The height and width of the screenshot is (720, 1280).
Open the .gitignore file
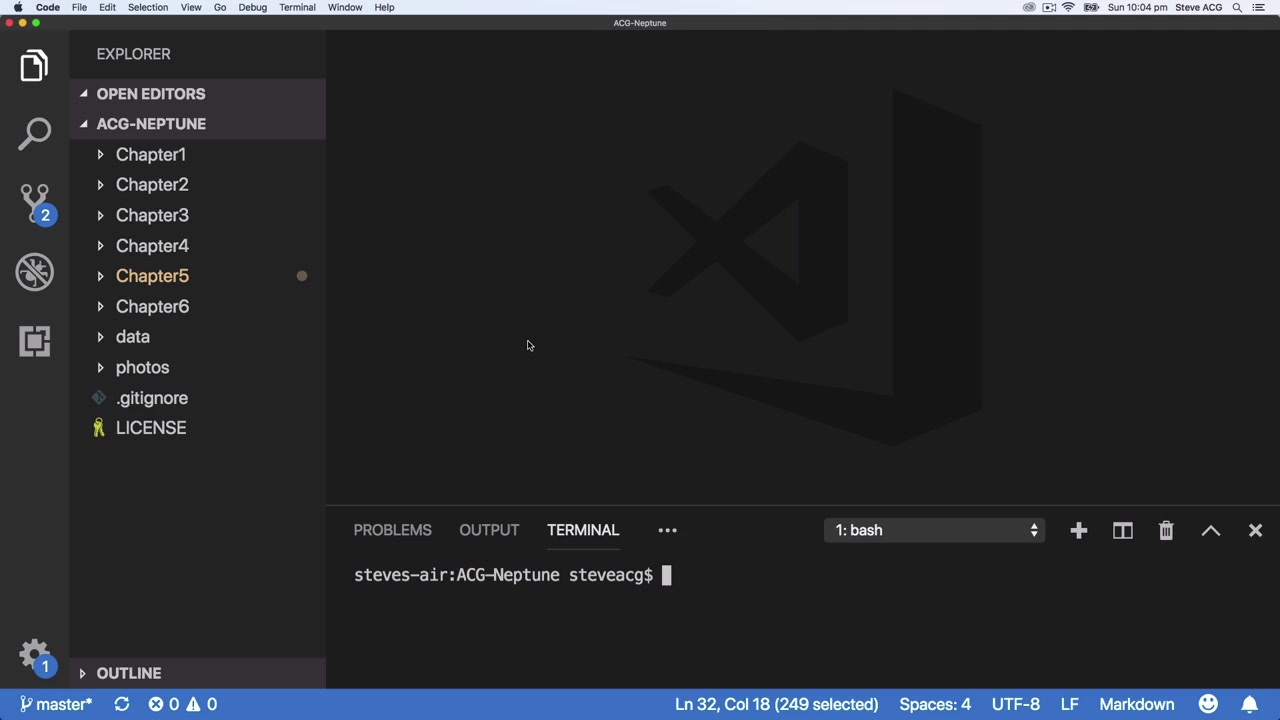pyautogui.click(x=151, y=398)
